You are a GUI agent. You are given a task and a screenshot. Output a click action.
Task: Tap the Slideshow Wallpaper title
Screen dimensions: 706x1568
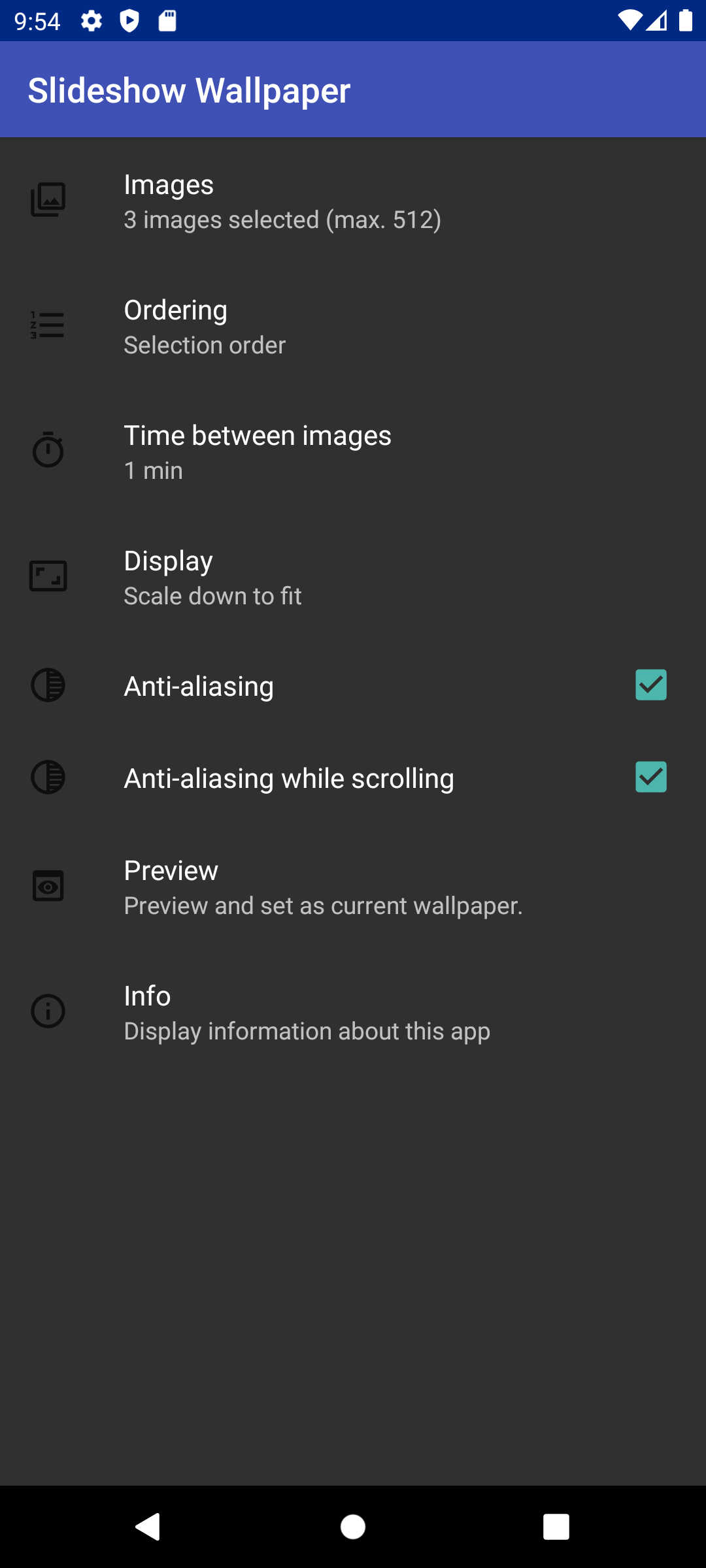tap(190, 90)
